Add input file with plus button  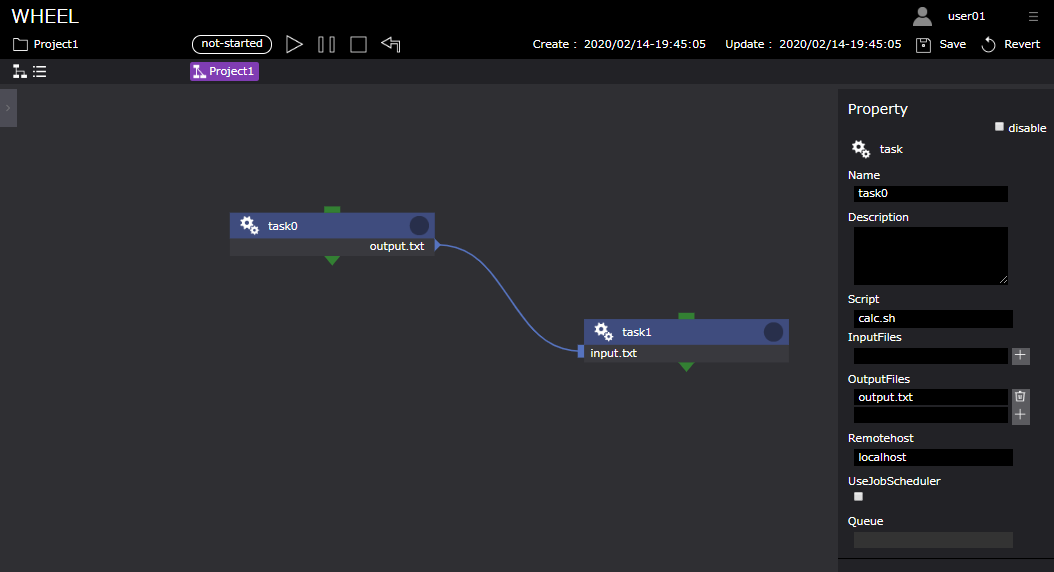tap(1020, 355)
